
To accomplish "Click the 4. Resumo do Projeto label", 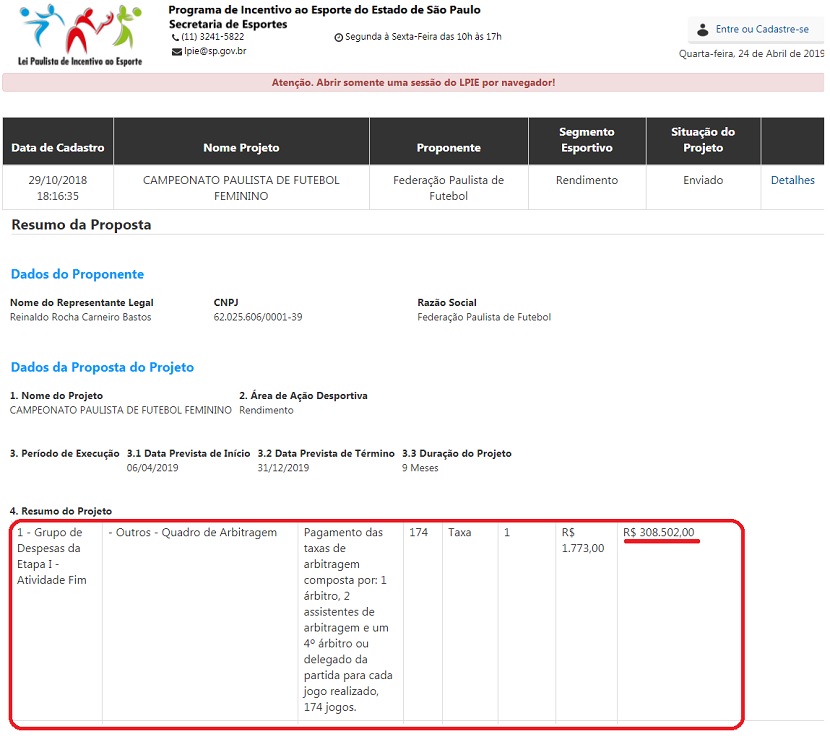I will pyautogui.click(x=61, y=511).
